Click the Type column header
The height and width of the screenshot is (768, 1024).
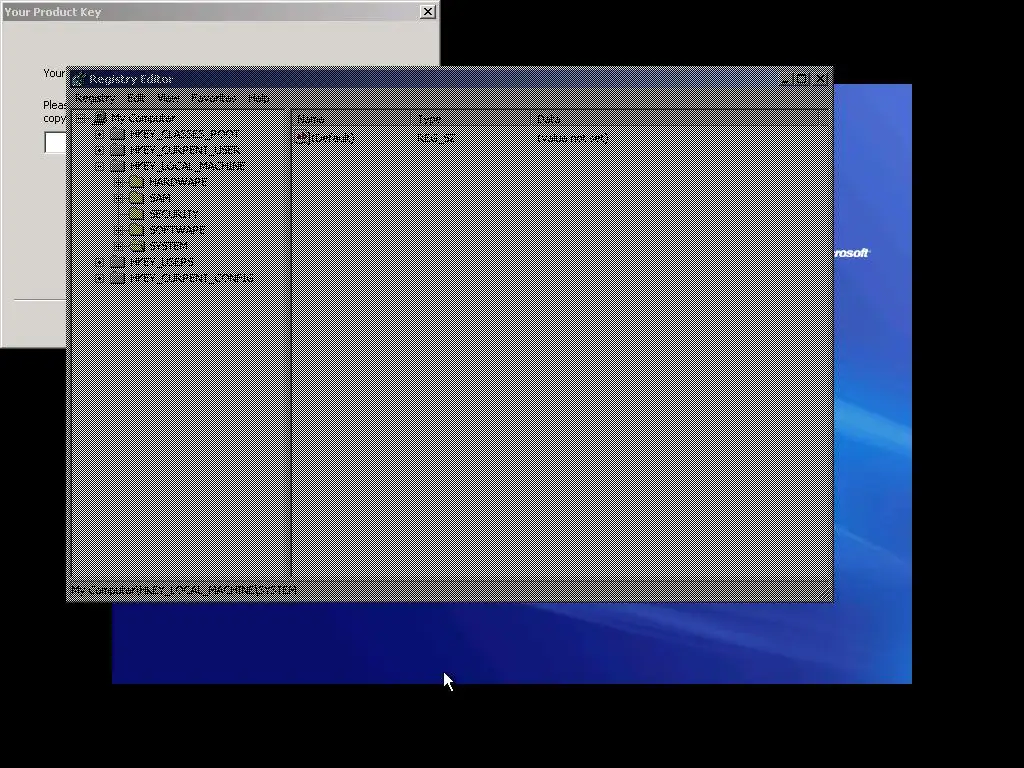(472, 119)
